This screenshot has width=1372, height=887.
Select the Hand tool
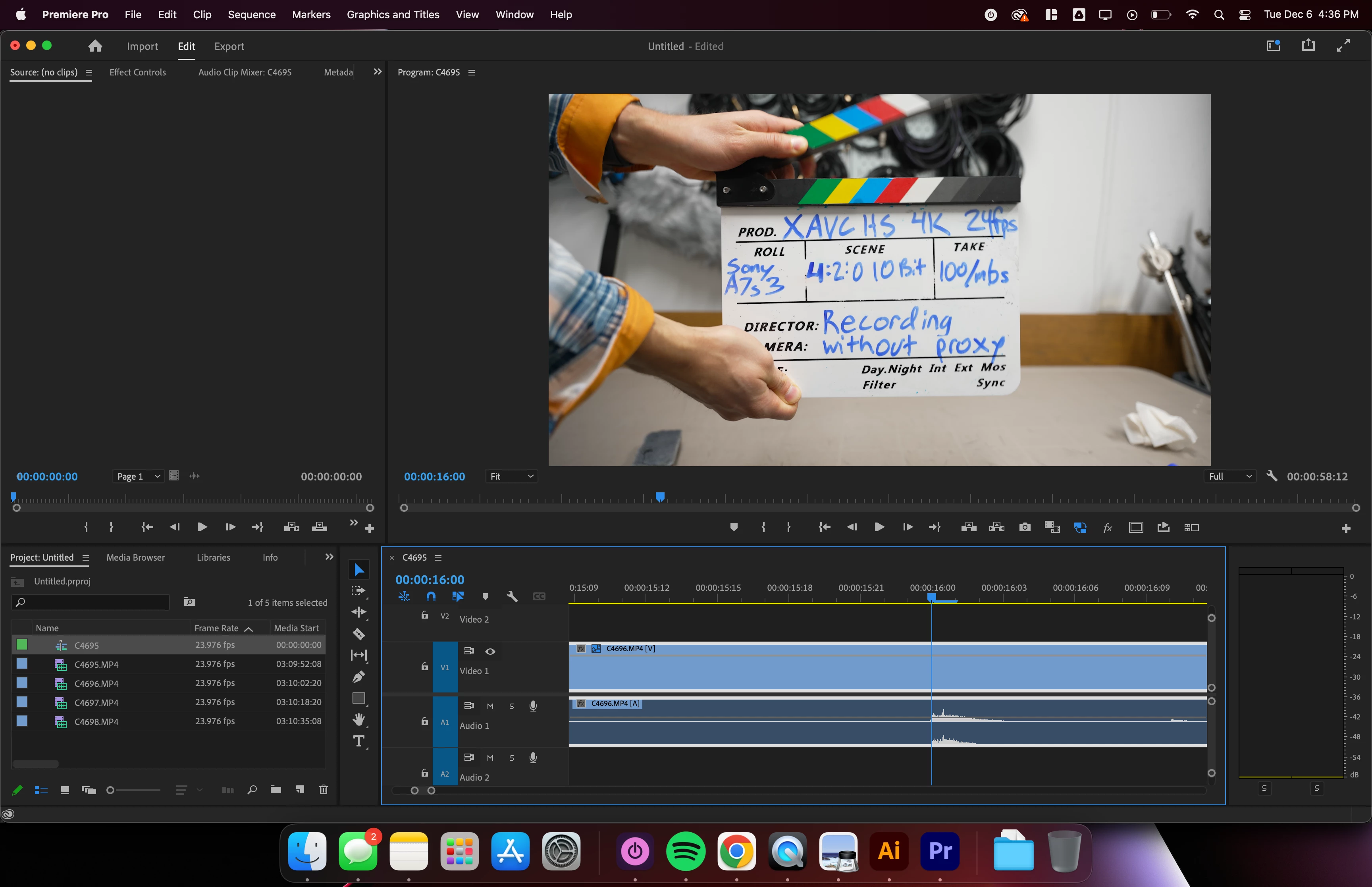coord(359,719)
